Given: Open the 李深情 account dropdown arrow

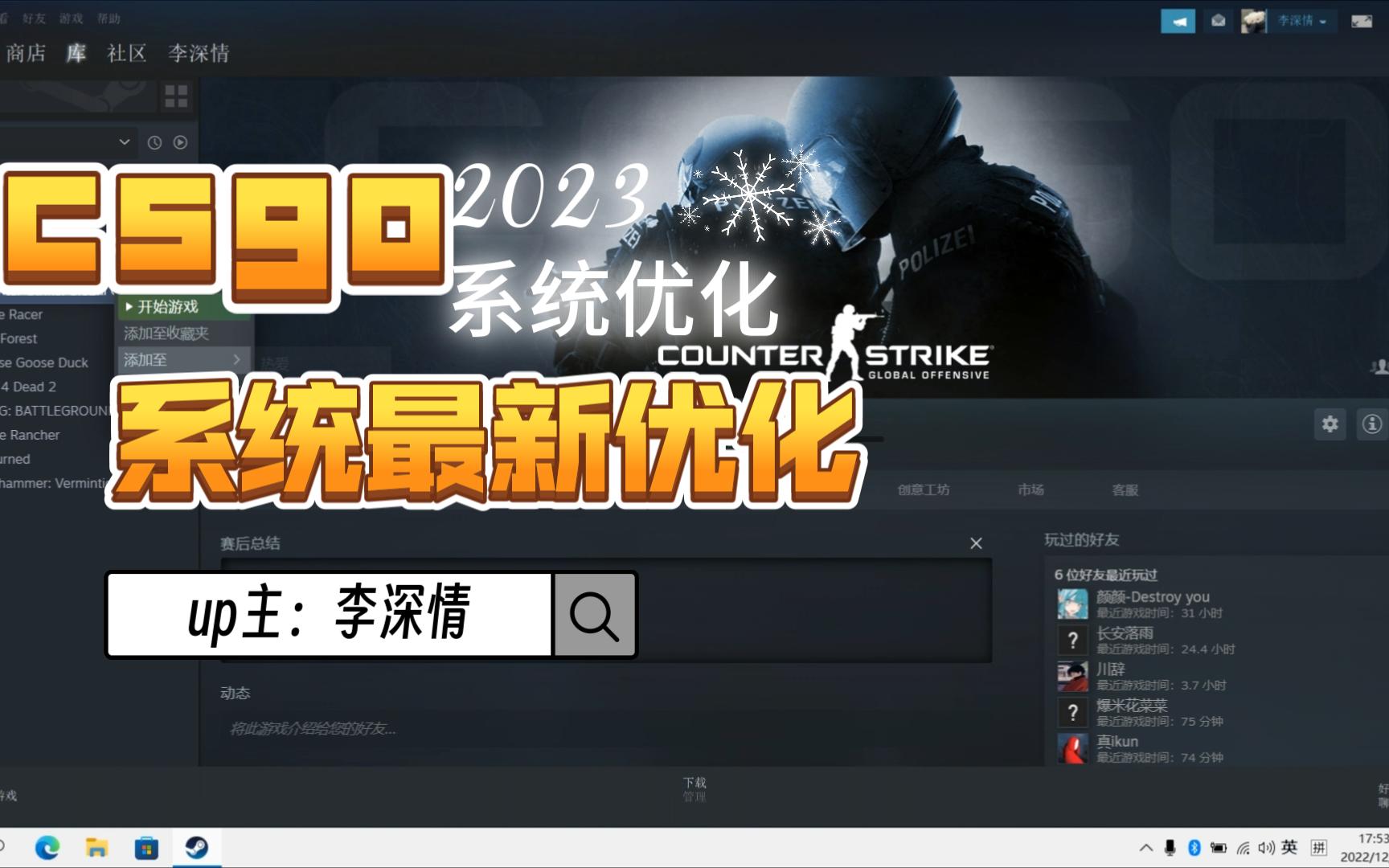Looking at the screenshot, I should (1322, 22).
